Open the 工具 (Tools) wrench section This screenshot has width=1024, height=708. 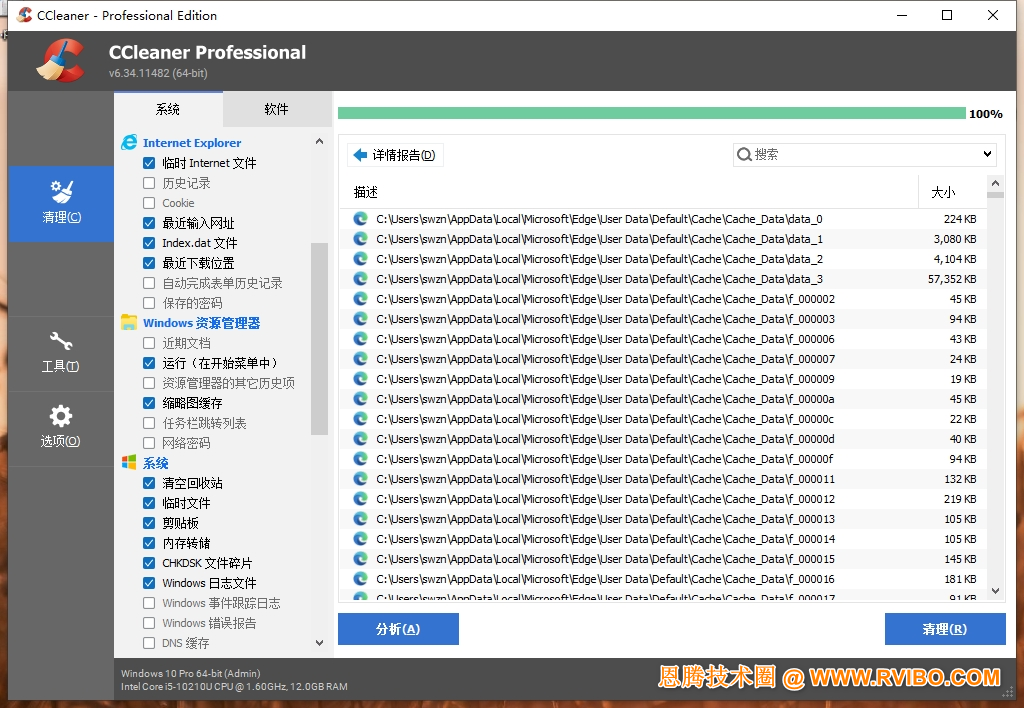[x=61, y=353]
